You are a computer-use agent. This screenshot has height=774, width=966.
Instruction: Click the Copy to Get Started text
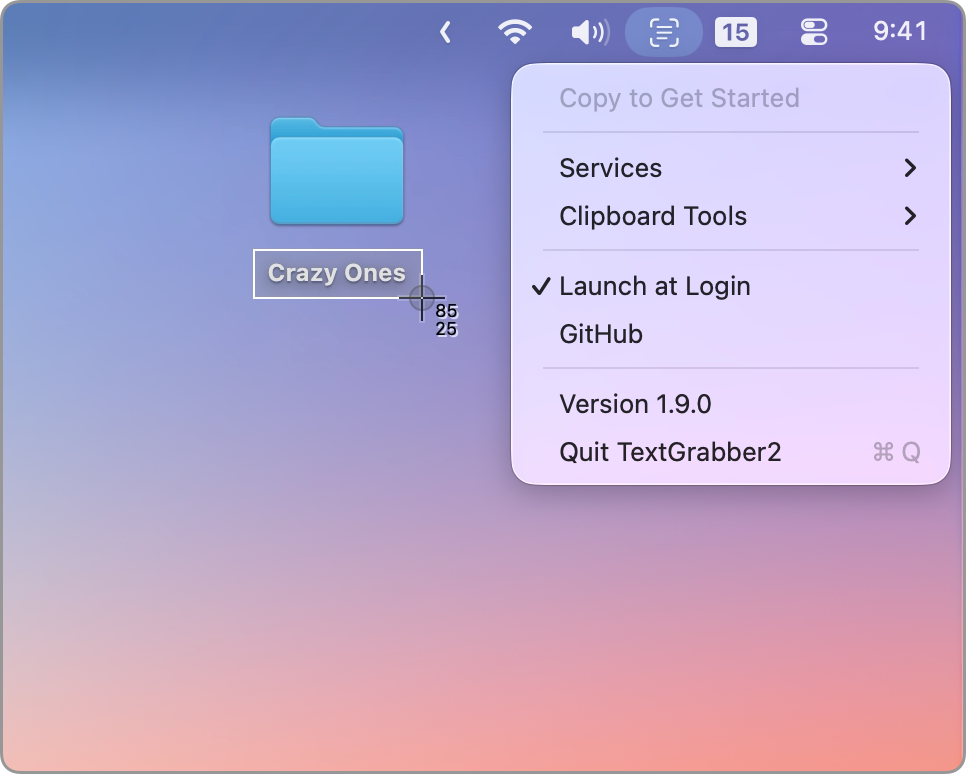[x=679, y=98]
